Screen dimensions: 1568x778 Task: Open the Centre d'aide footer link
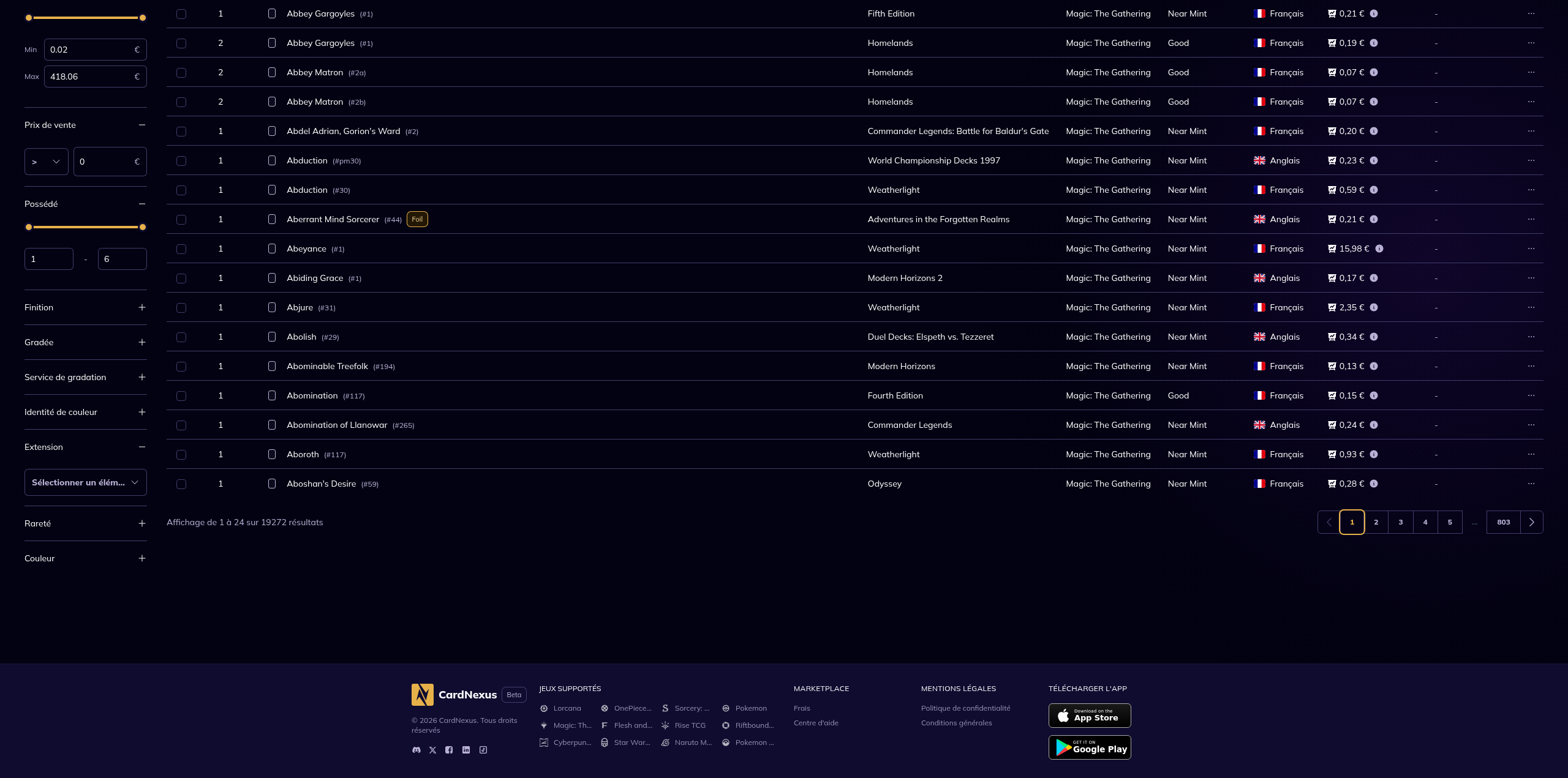816,723
